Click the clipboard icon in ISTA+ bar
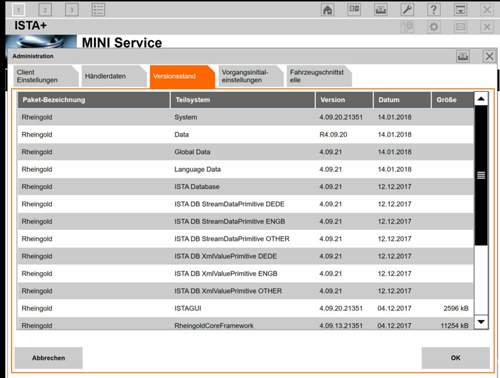Image resolution: width=500 pixels, height=378 pixels. tap(407, 27)
